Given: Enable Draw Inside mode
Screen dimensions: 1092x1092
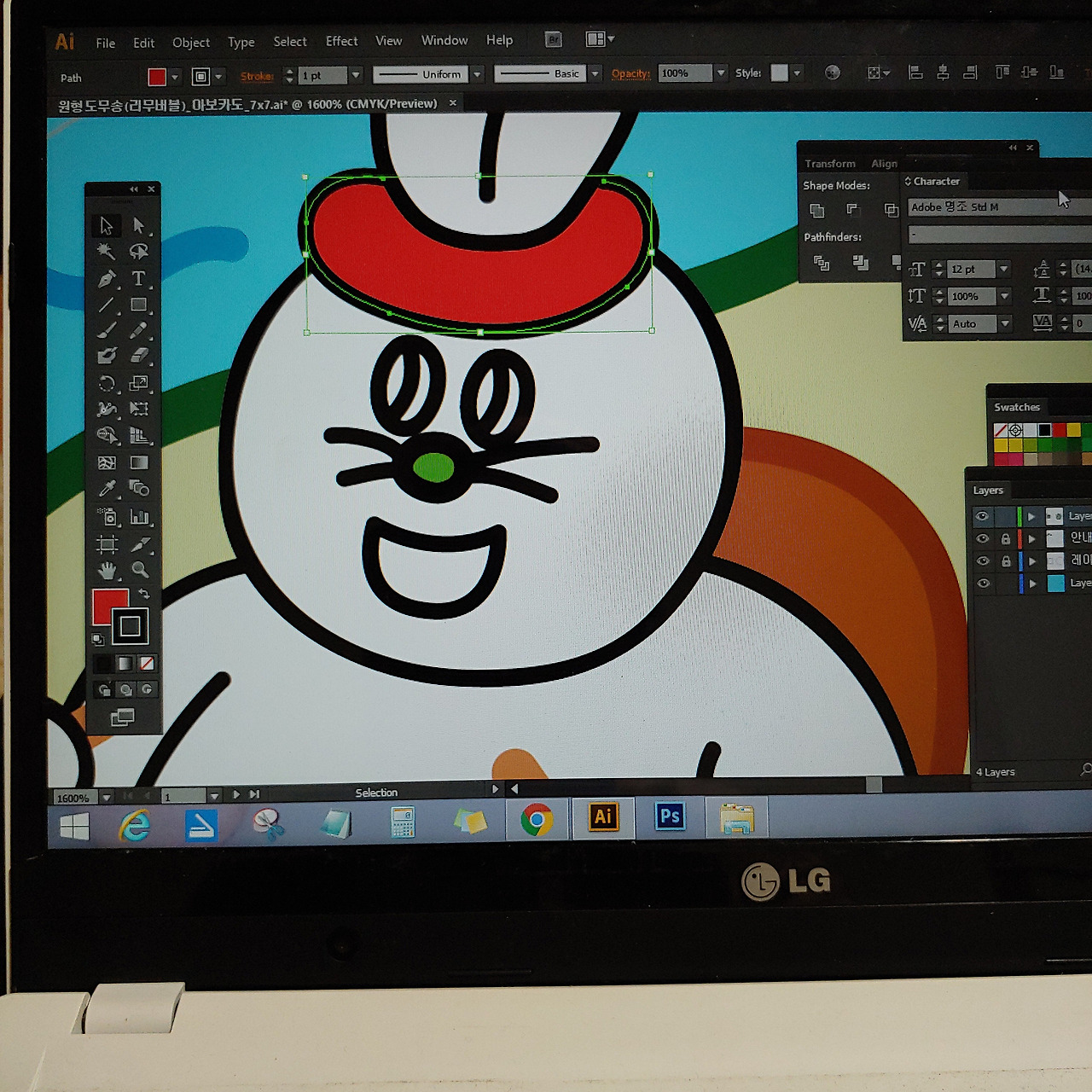Looking at the screenshot, I should pyautogui.click(x=147, y=689).
